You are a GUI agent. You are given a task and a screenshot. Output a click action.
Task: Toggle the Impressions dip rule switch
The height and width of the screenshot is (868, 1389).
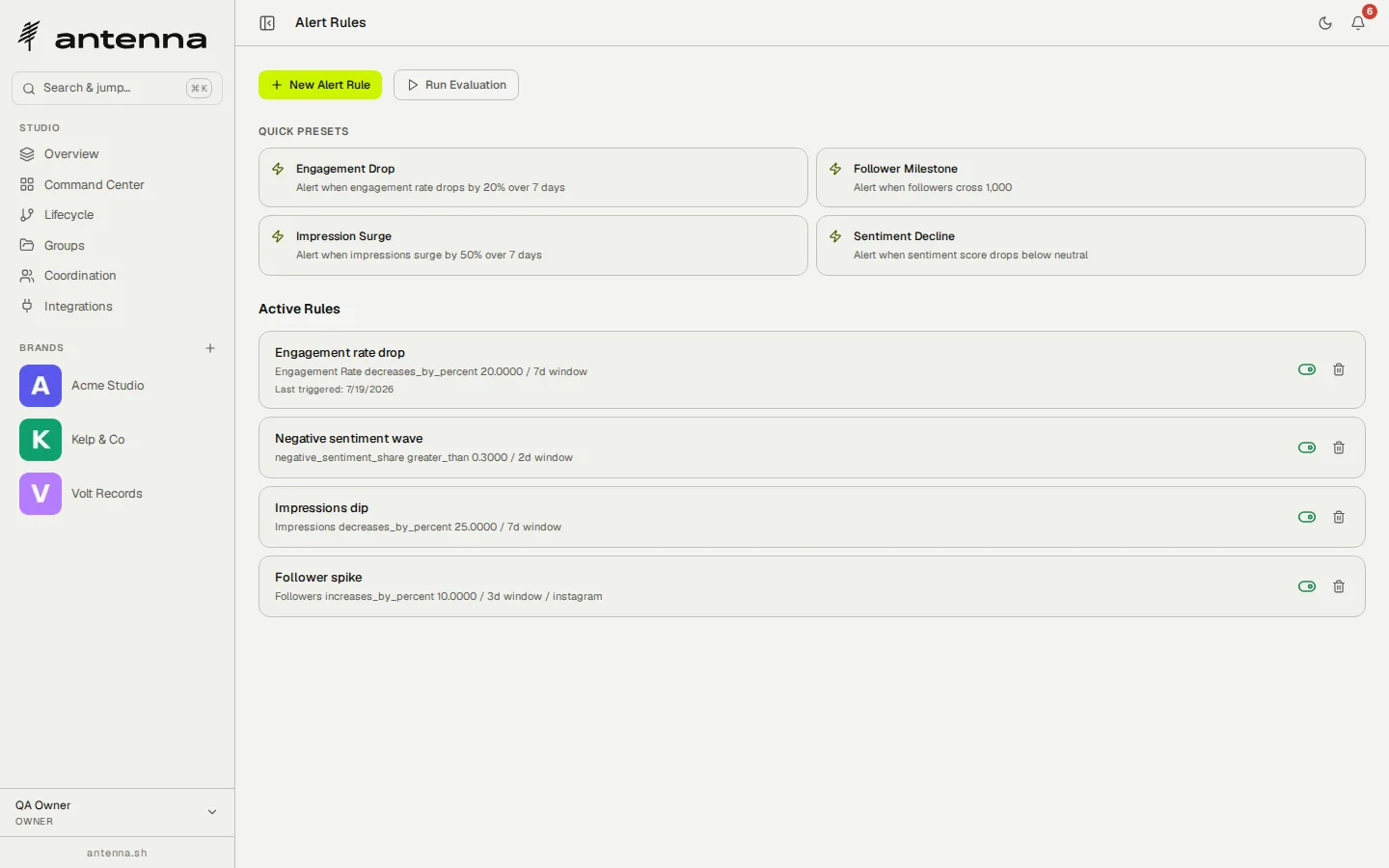point(1307,517)
